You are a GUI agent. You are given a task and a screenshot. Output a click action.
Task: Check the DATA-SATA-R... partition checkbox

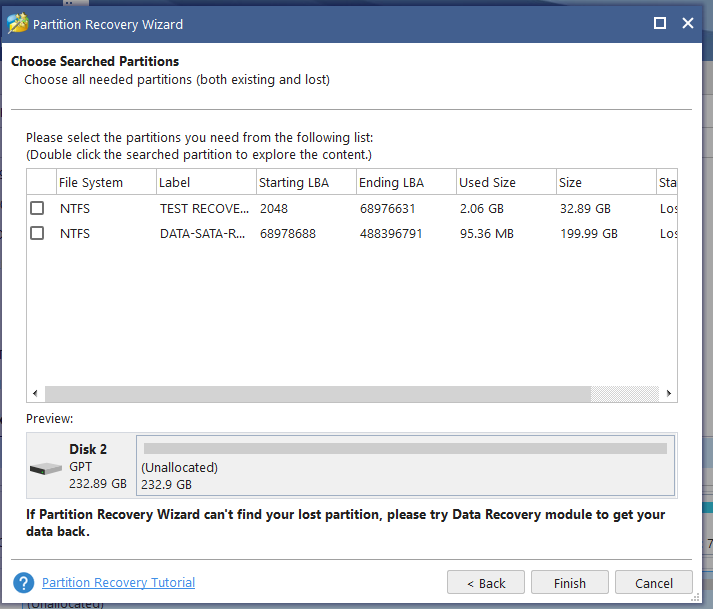click(37, 233)
